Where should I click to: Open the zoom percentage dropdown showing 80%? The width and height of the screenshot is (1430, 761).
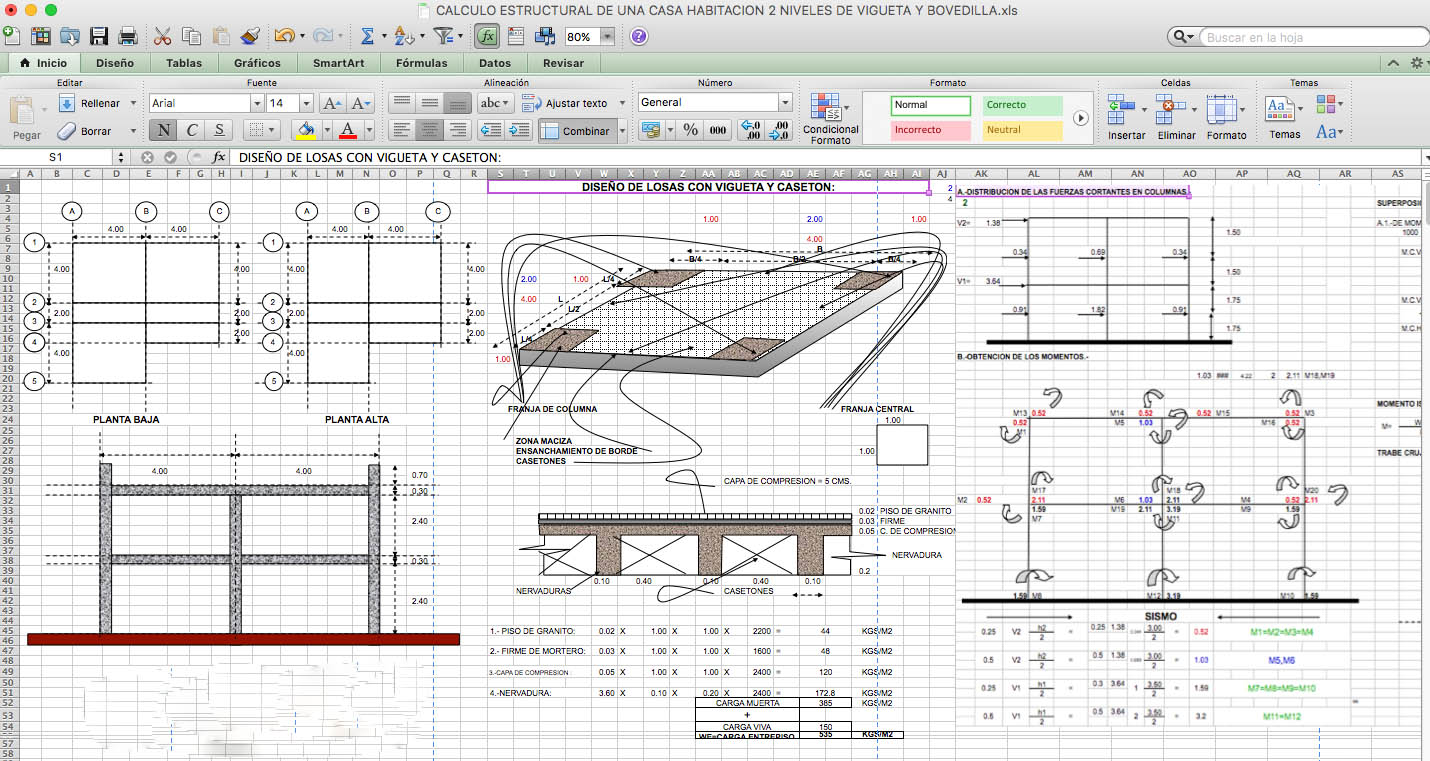[x=608, y=37]
